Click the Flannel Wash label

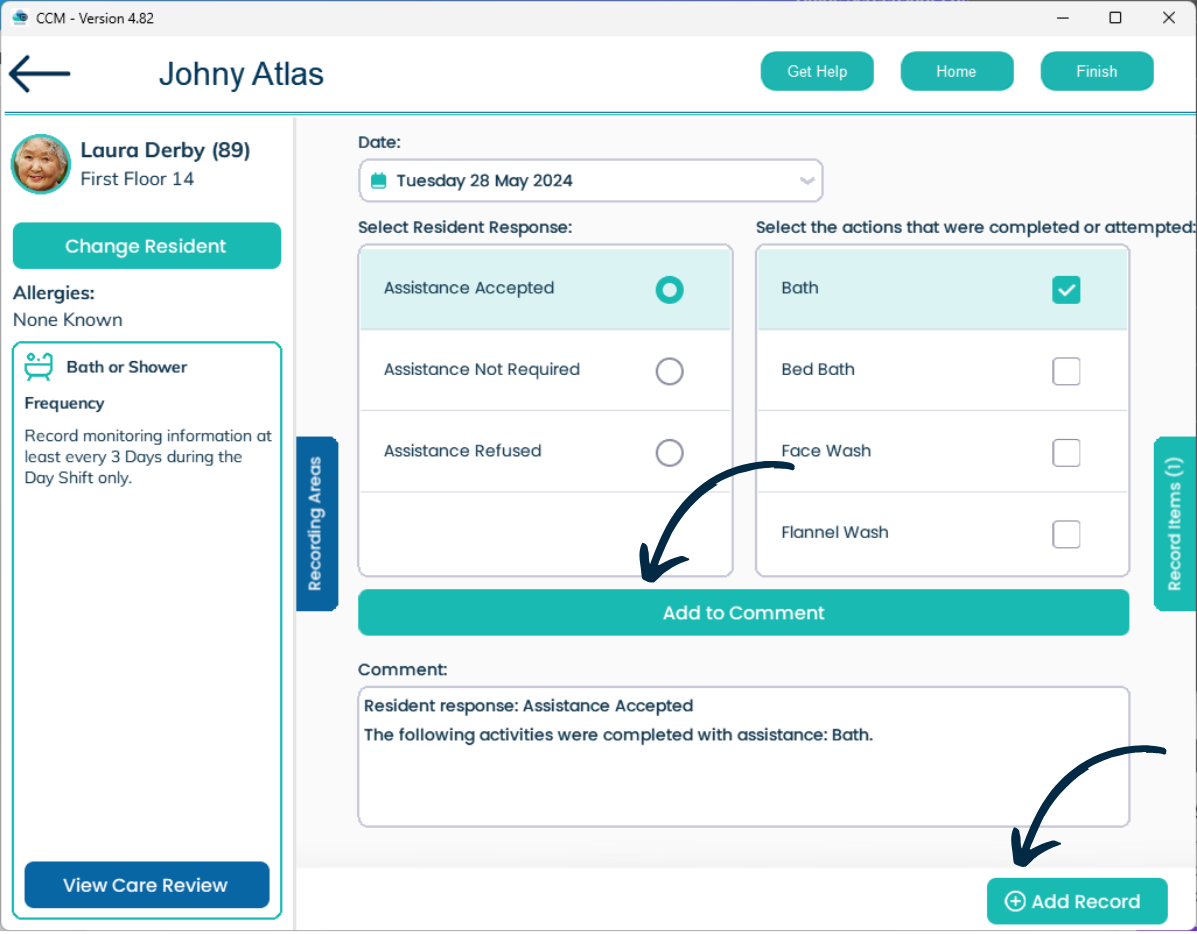(834, 534)
